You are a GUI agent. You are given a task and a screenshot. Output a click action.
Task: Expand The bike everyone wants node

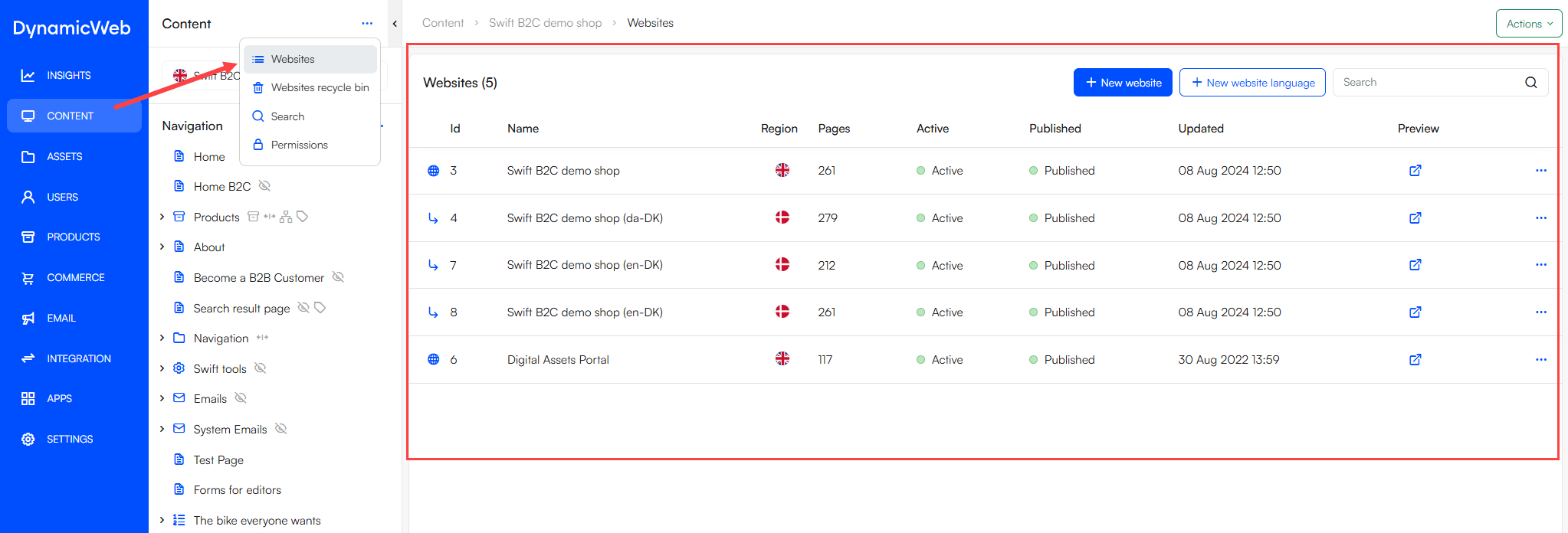pyautogui.click(x=162, y=520)
